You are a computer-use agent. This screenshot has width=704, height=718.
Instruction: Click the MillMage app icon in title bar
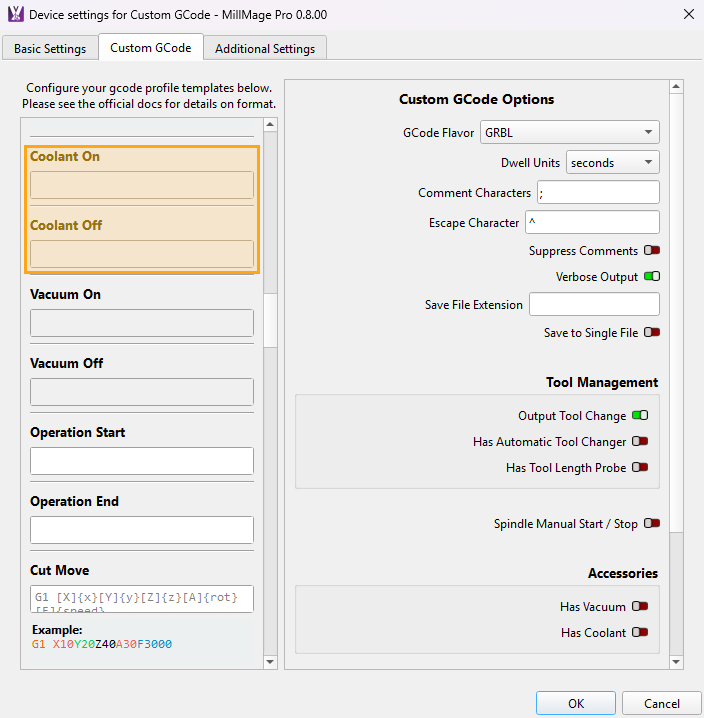14,15
